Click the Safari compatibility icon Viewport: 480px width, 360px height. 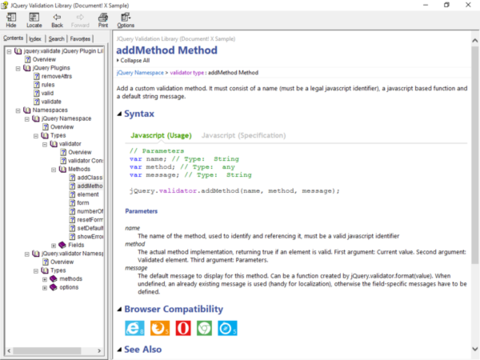coord(227,328)
